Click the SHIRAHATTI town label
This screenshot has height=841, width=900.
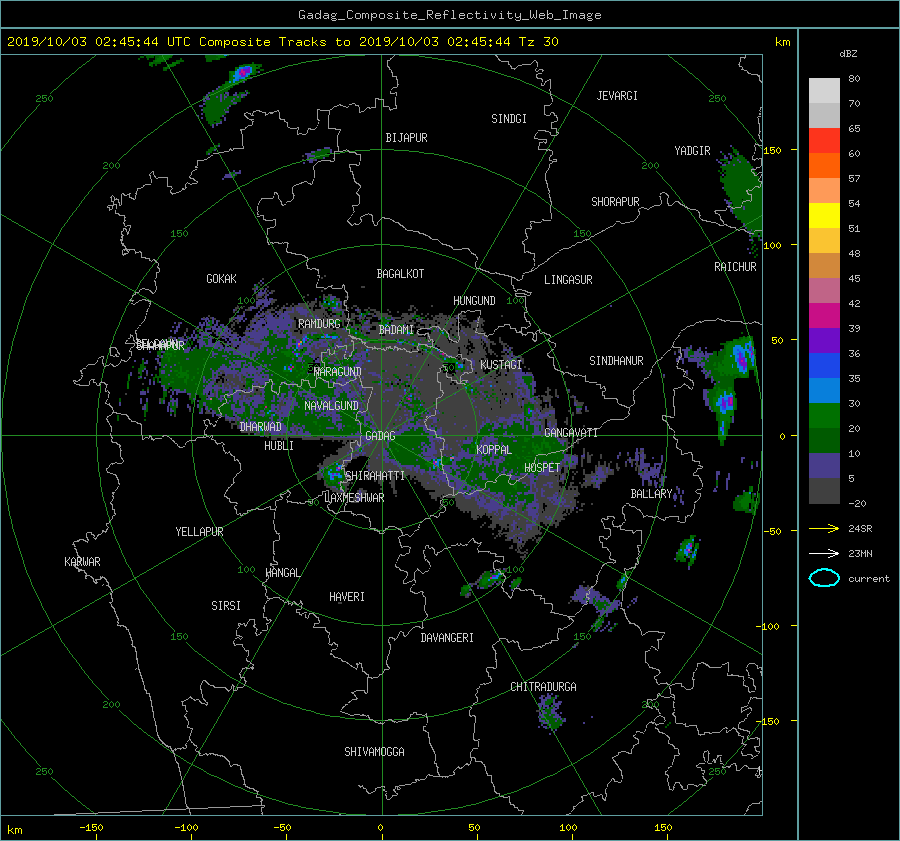(375, 476)
